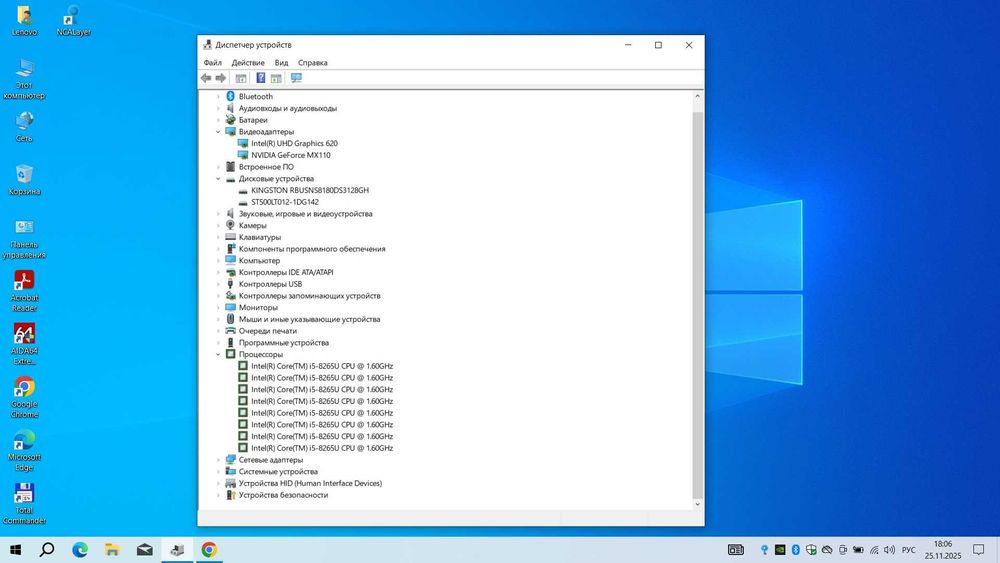Open the Действие menu
Viewport: 1000px width, 563px height.
[x=248, y=62]
